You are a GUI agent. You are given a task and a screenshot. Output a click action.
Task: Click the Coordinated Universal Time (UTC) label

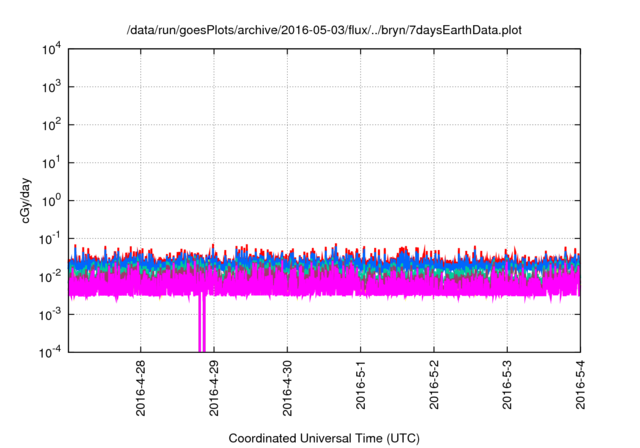click(324, 438)
